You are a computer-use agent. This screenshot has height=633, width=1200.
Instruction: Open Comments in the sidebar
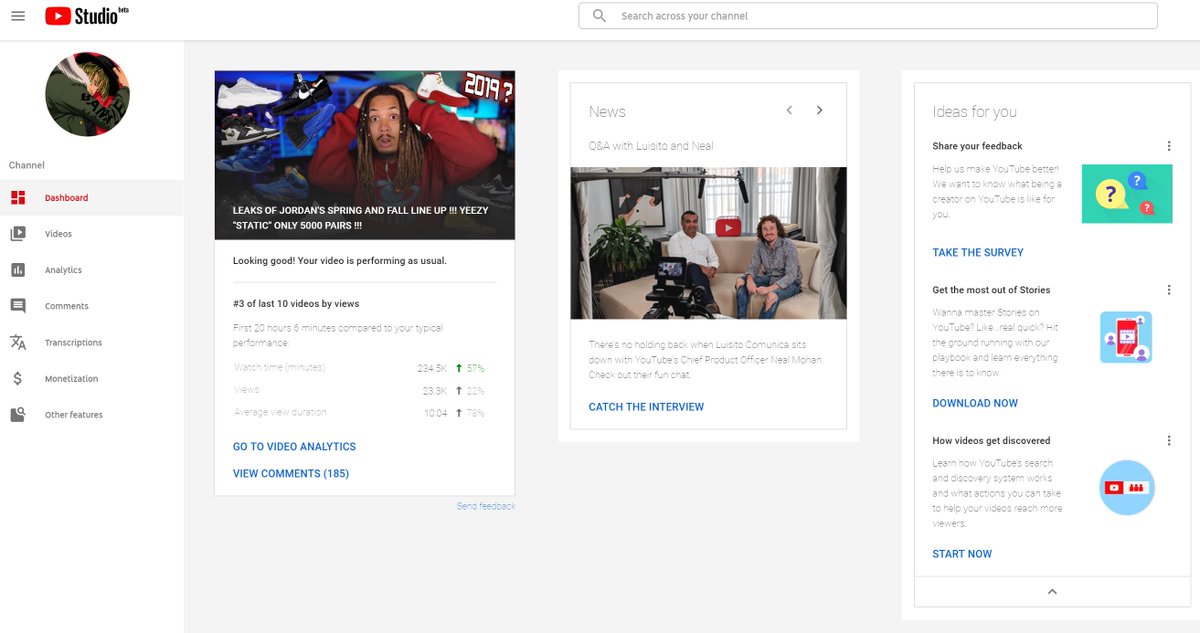click(91, 306)
